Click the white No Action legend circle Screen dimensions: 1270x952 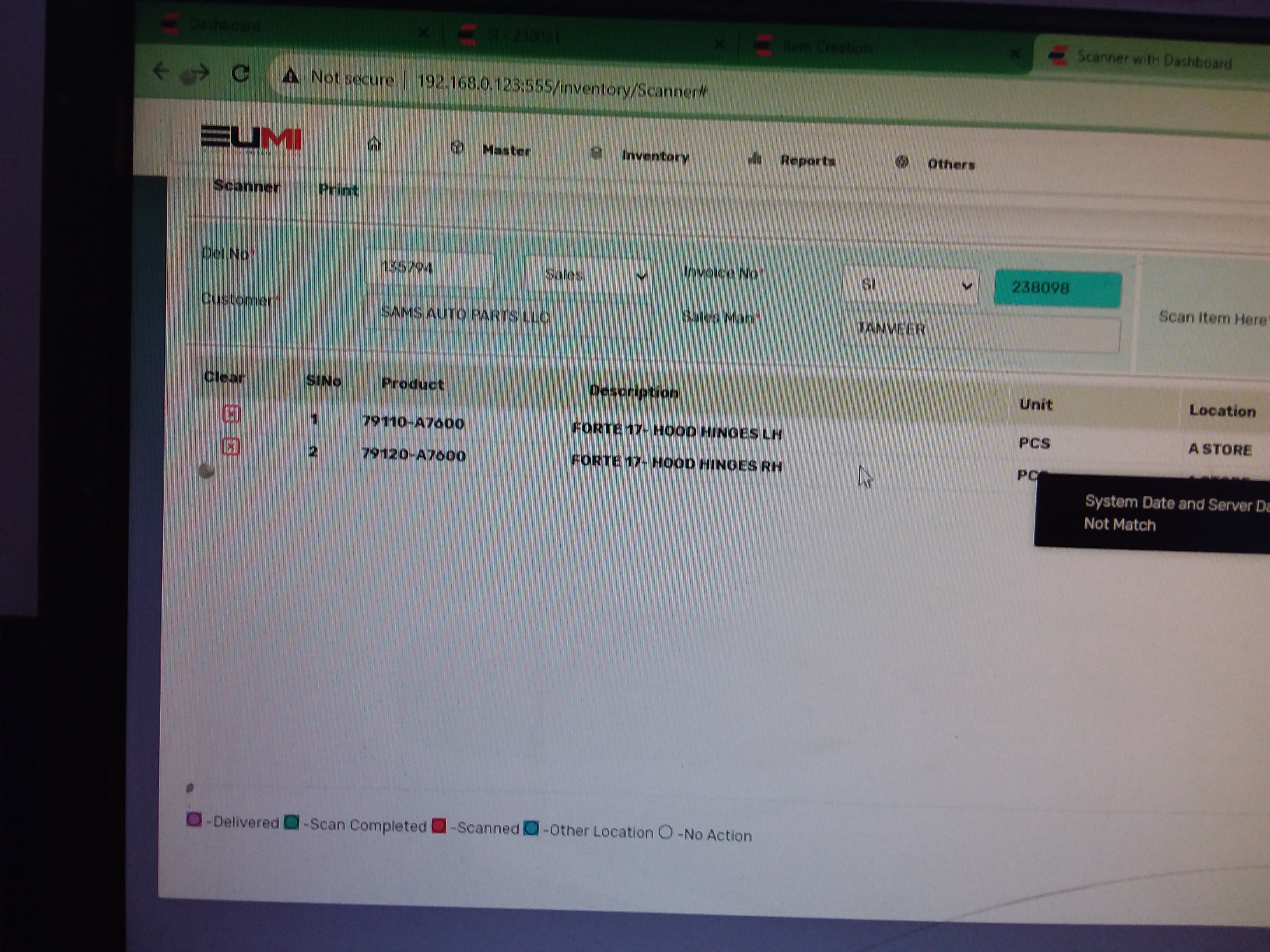(x=665, y=831)
